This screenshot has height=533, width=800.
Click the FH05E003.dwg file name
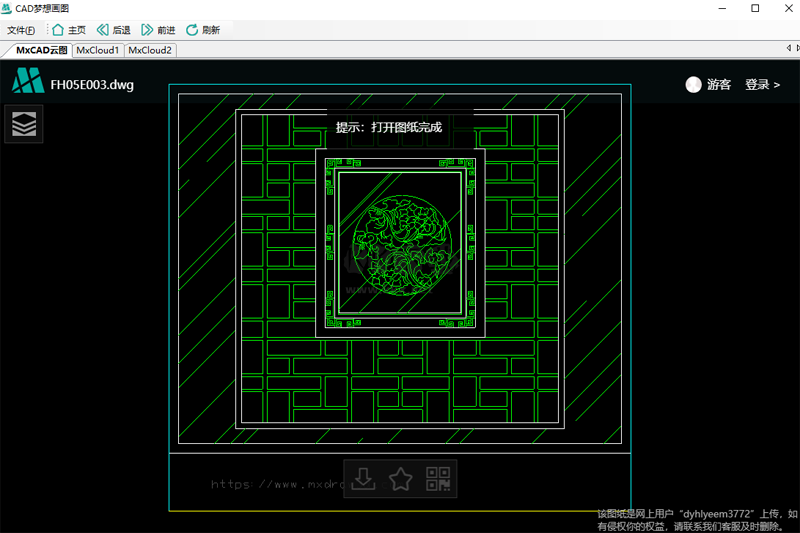pos(92,85)
